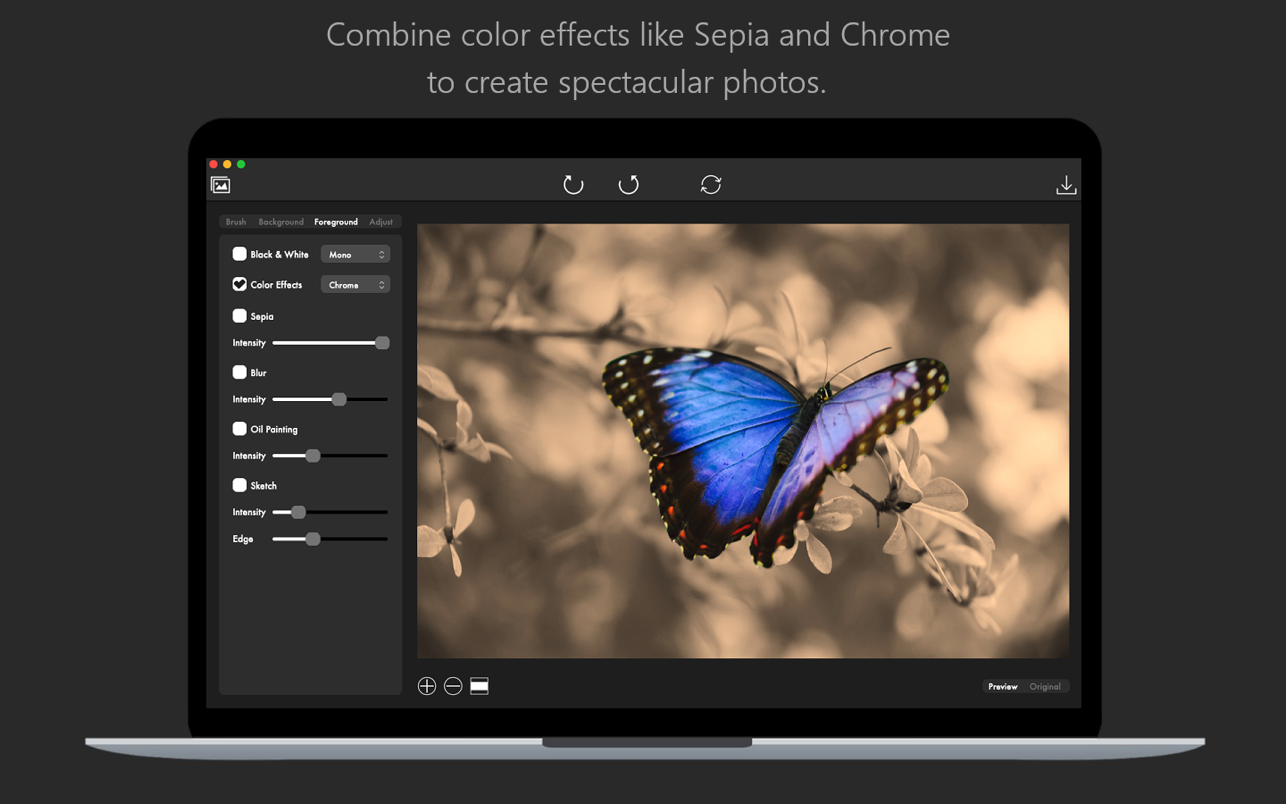
Task: Open the Adjust tab
Action: [381, 222]
